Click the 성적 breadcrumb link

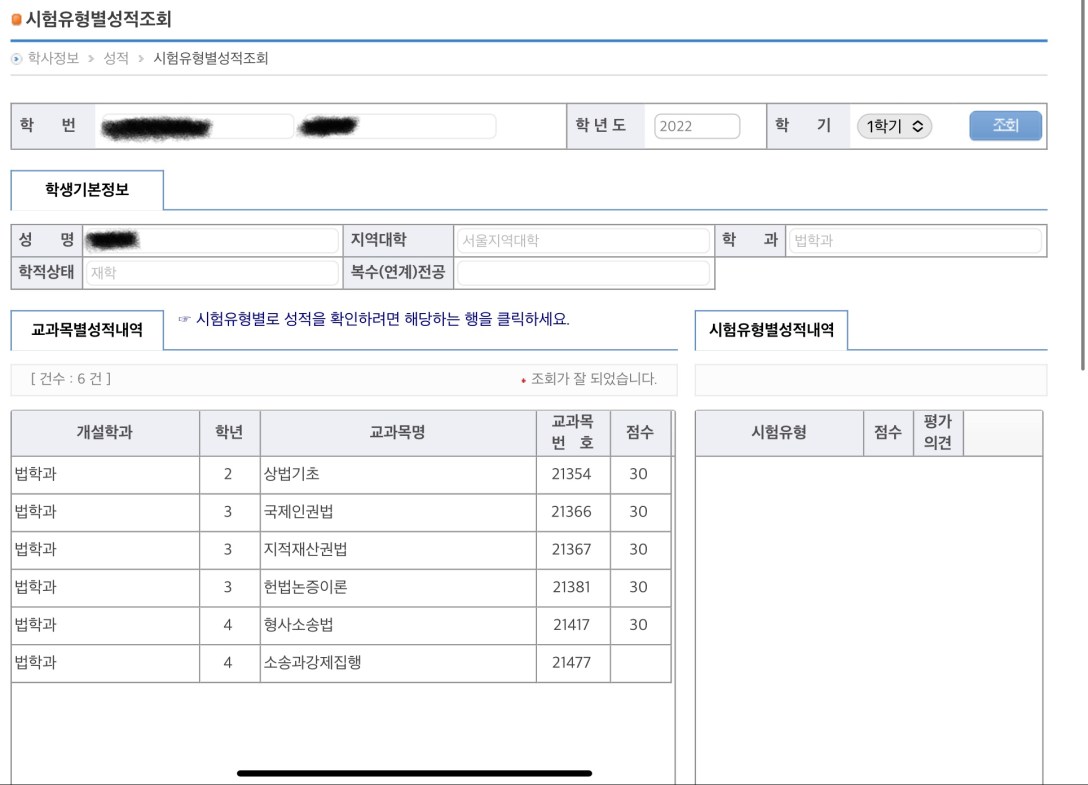tap(116, 59)
